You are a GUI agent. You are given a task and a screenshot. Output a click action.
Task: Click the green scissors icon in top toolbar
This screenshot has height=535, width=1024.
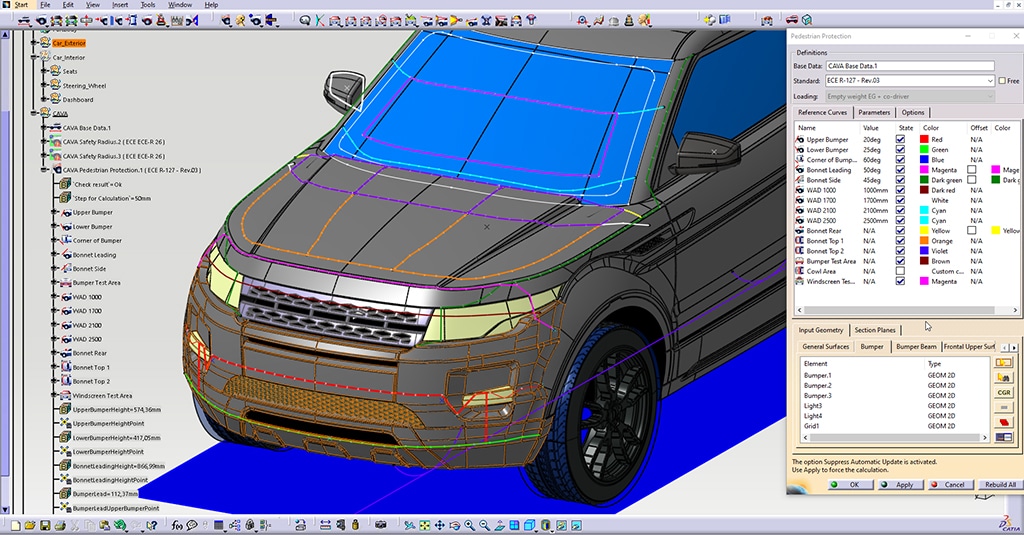[x=319, y=20]
